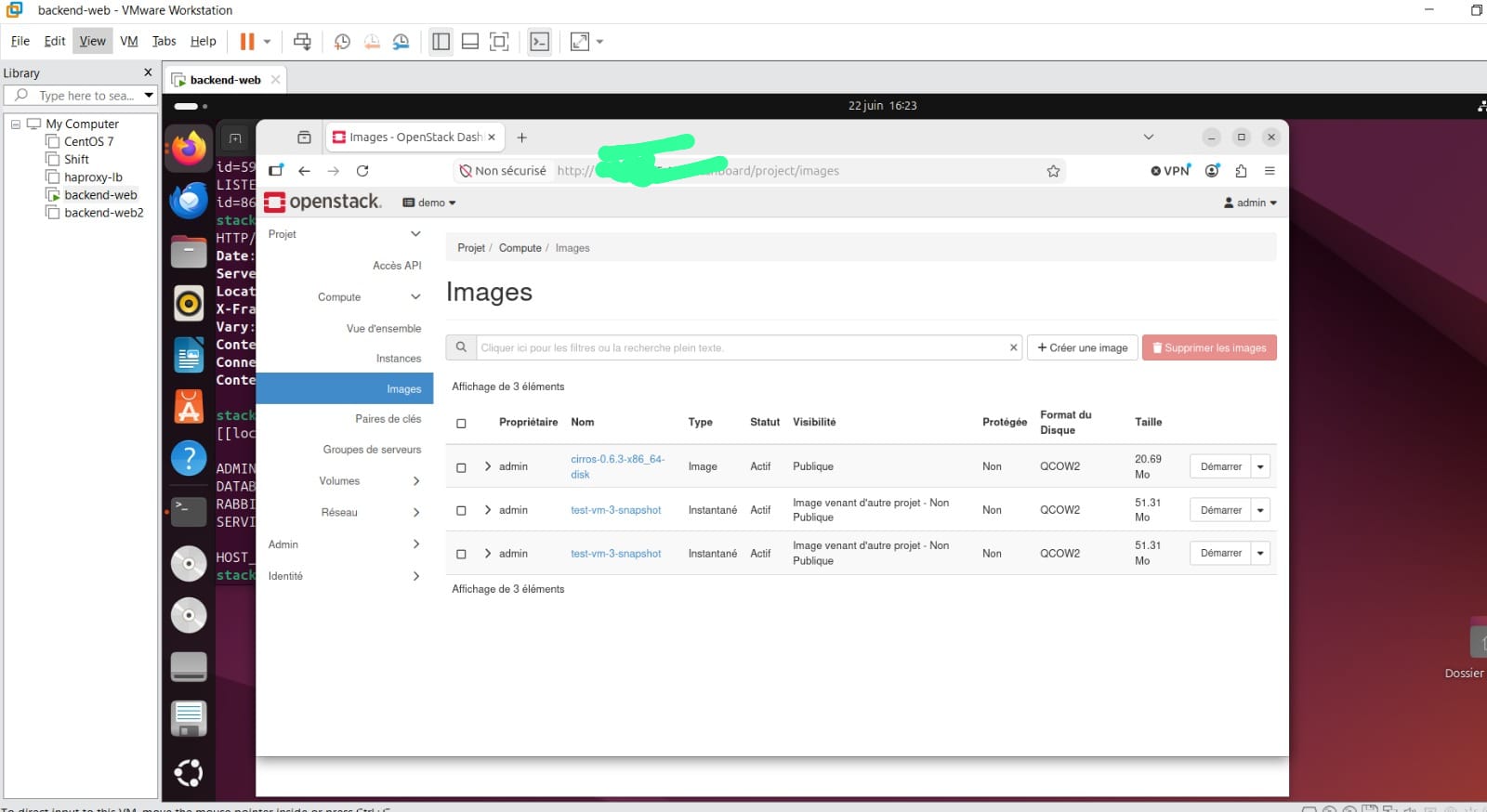Open the console view icon in VMware toolbar
This screenshot has width=1487, height=812.
[x=539, y=41]
